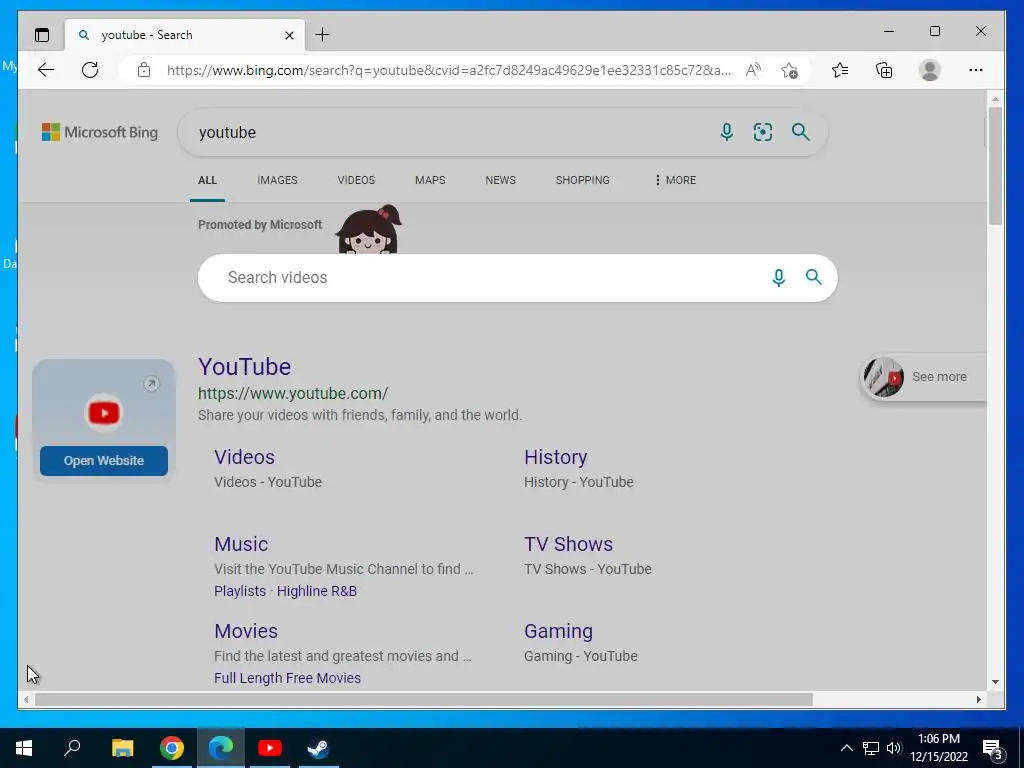This screenshot has width=1024, height=768.
Task: Open File Explorer from taskbar
Action: coord(122,748)
